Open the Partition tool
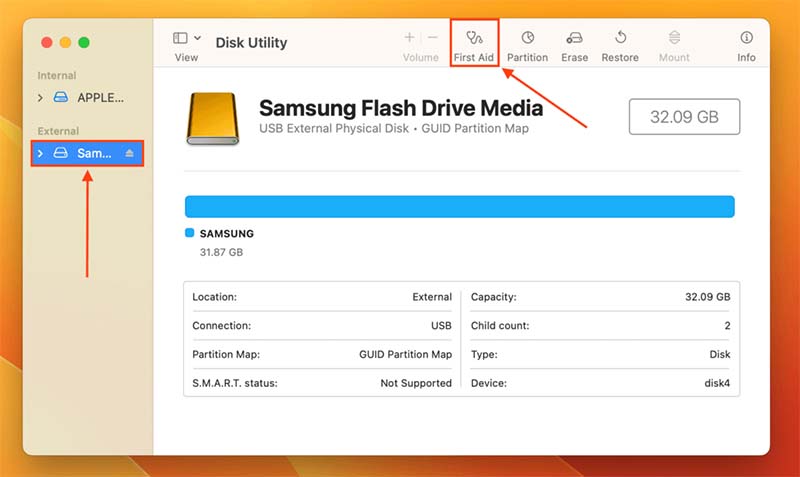Image resolution: width=800 pixels, height=477 pixels. [x=527, y=45]
